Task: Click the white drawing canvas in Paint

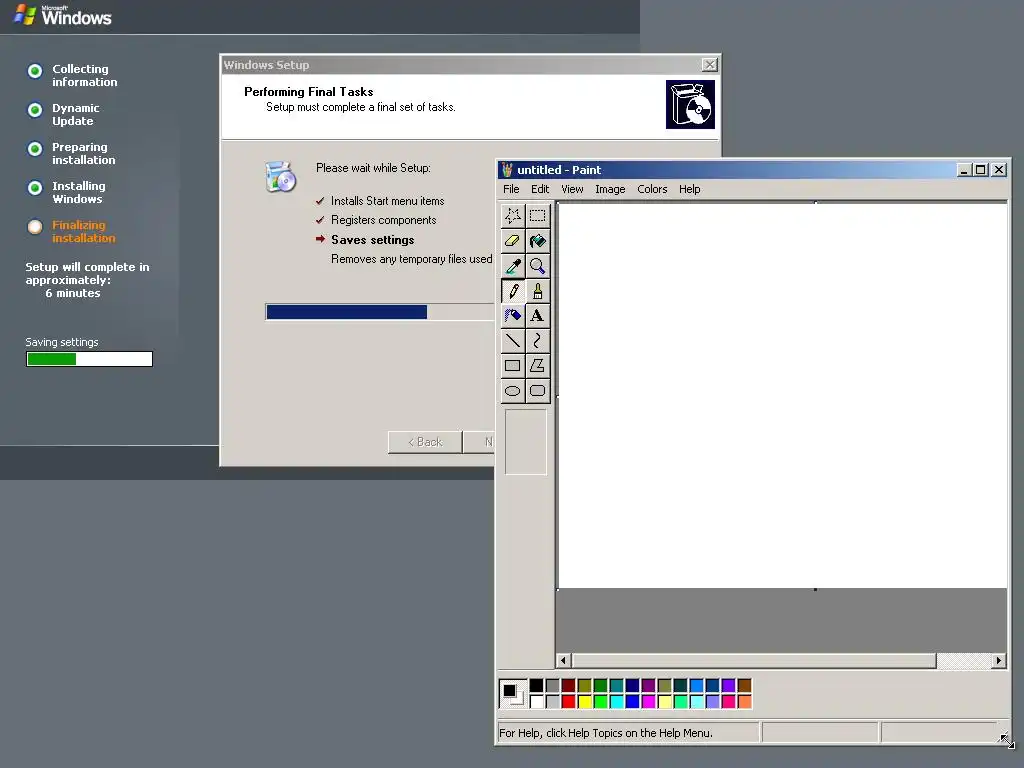Action: click(782, 396)
